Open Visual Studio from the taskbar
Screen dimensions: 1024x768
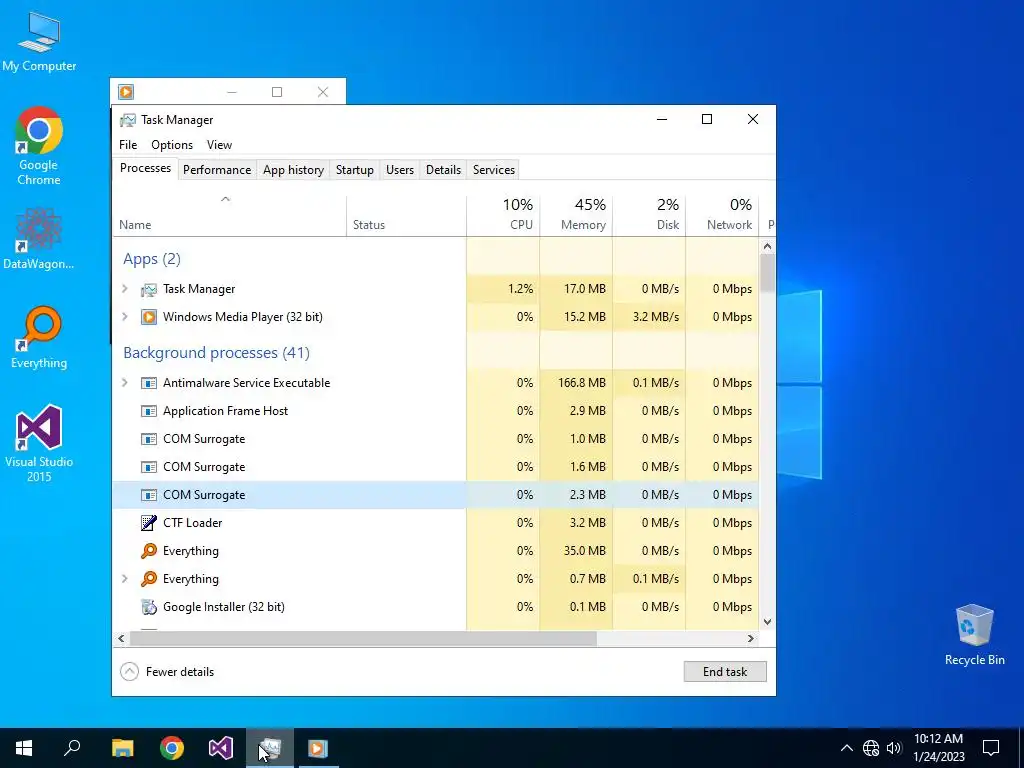tap(221, 748)
